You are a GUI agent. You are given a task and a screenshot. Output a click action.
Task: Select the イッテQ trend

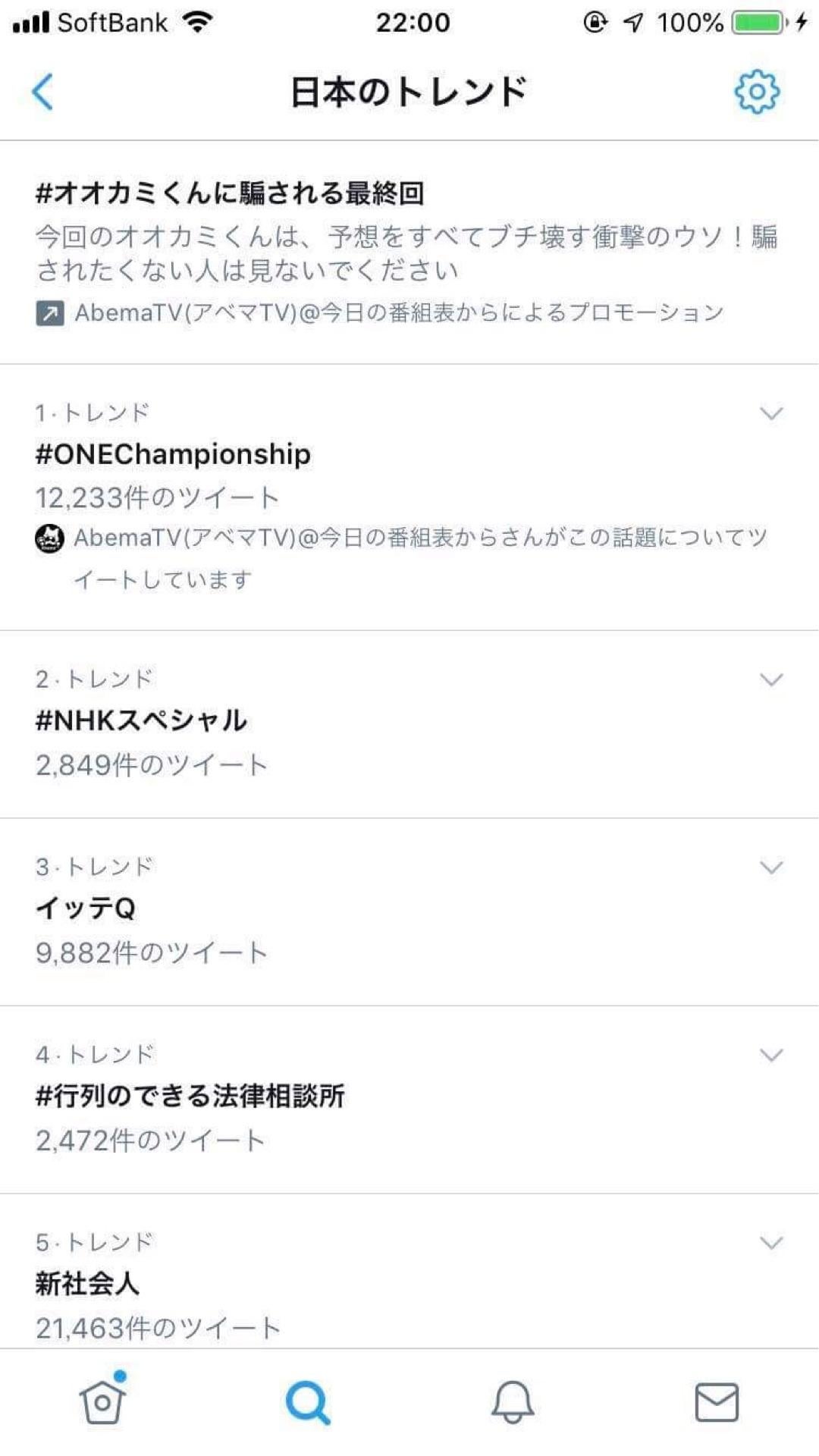tap(86, 908)
